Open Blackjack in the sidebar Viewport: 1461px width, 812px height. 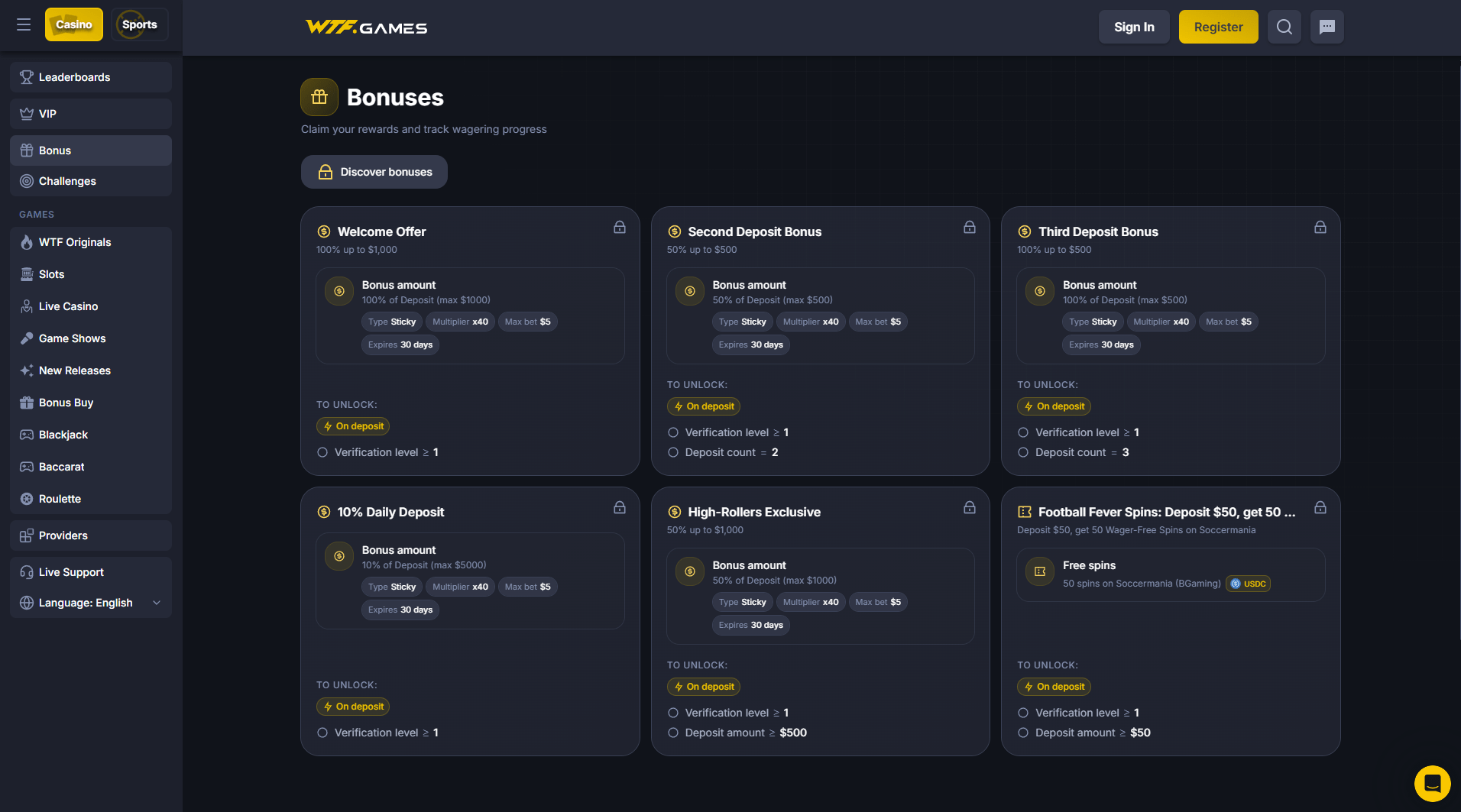(91, 435)
